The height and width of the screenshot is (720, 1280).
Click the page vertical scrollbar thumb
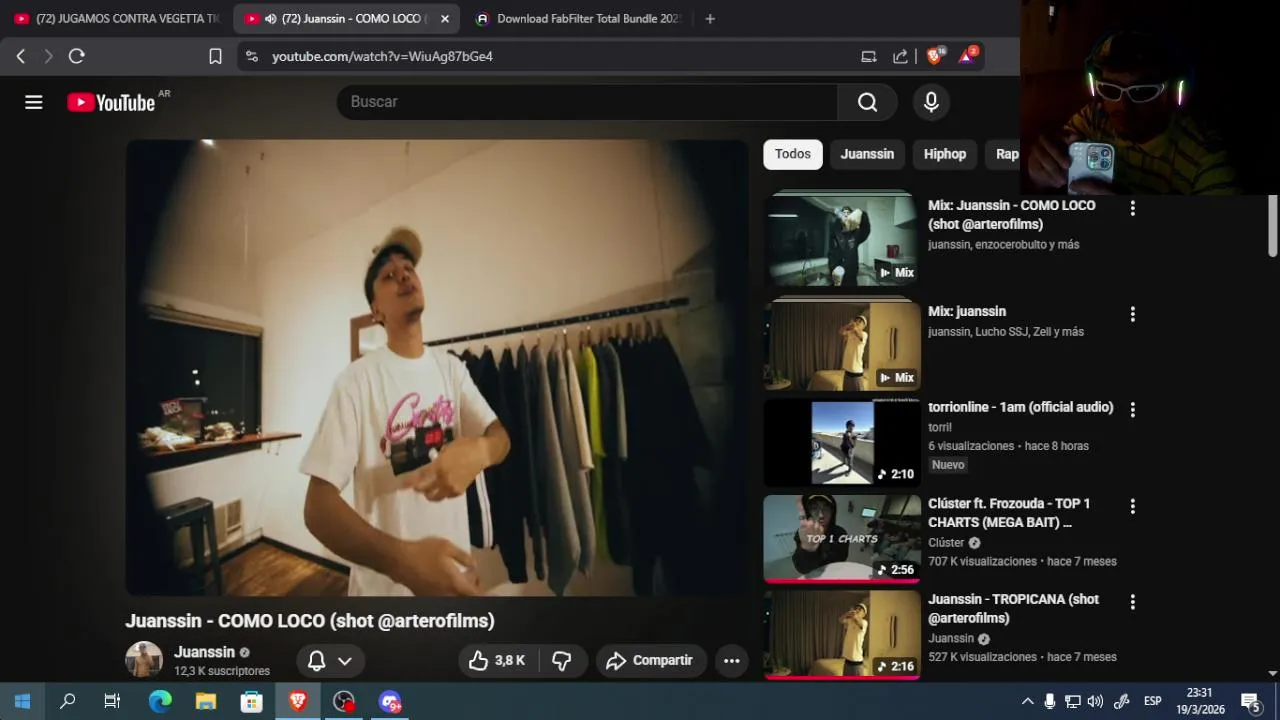pyautogui.click(x=1272, y=225)
